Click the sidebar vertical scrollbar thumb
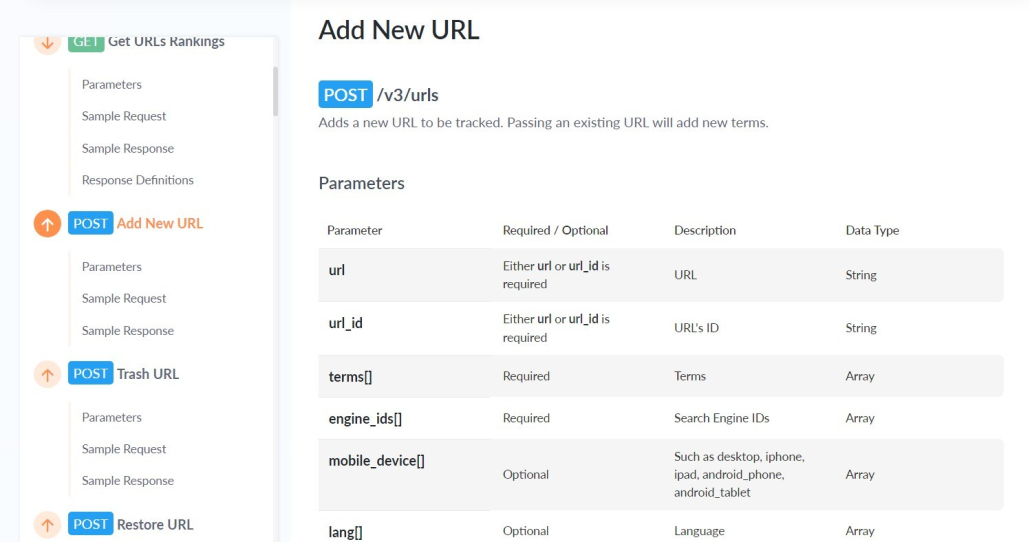This screenshot has height=542, width=1030. coord(275,91)
